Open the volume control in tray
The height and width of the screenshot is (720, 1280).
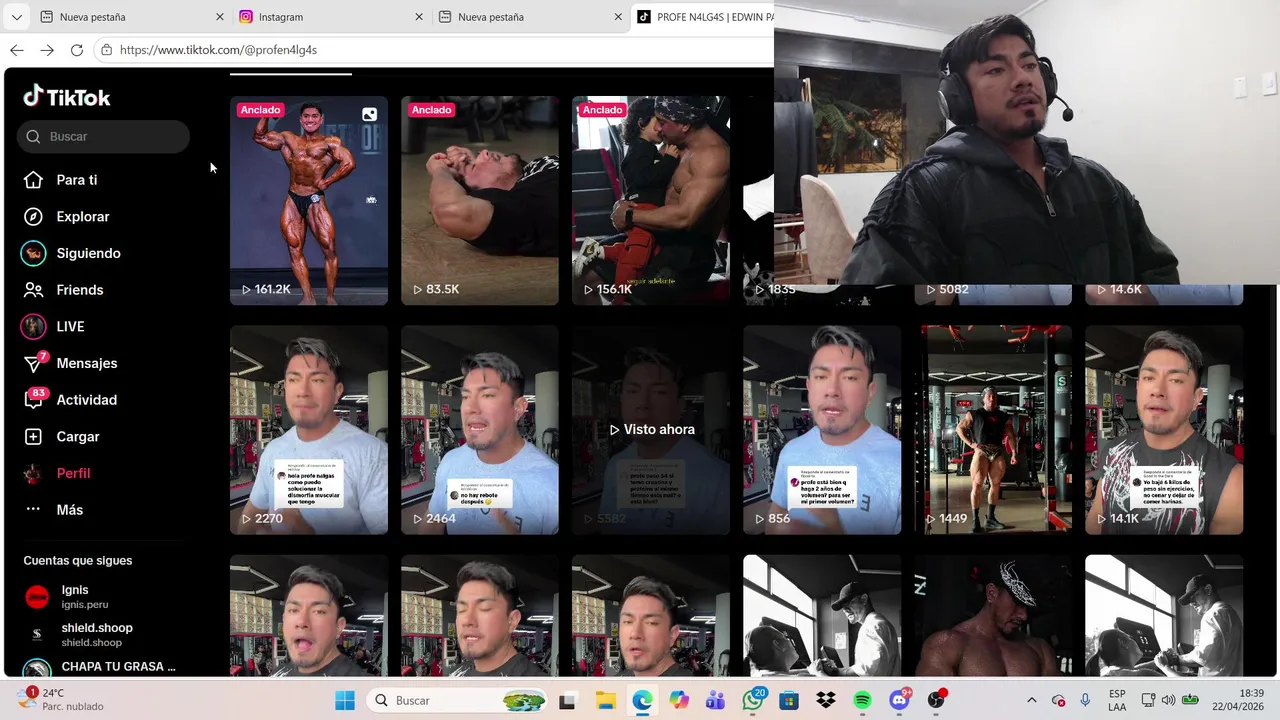pos(1168,701)
